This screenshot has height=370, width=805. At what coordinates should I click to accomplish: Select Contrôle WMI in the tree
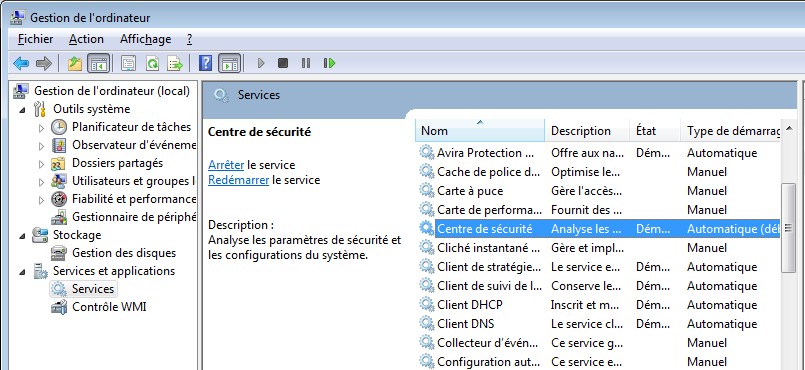(109, 307)
